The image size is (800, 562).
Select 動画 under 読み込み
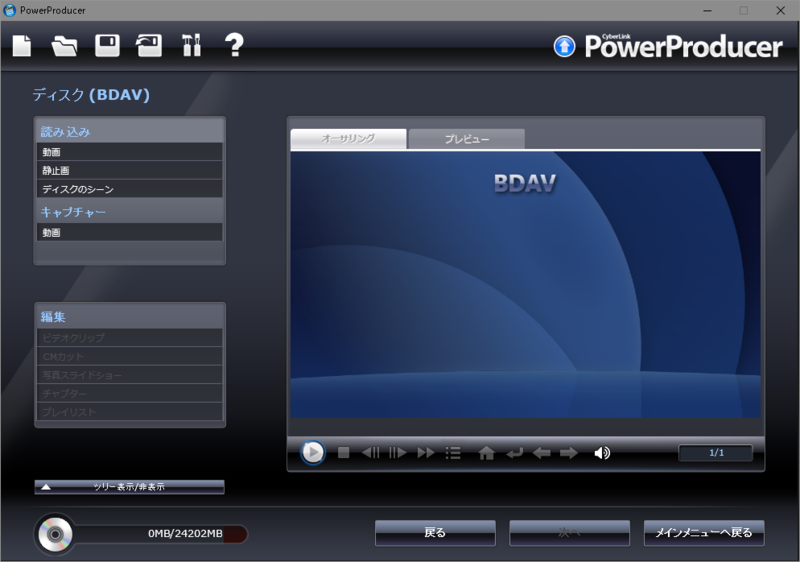[130, 152]
